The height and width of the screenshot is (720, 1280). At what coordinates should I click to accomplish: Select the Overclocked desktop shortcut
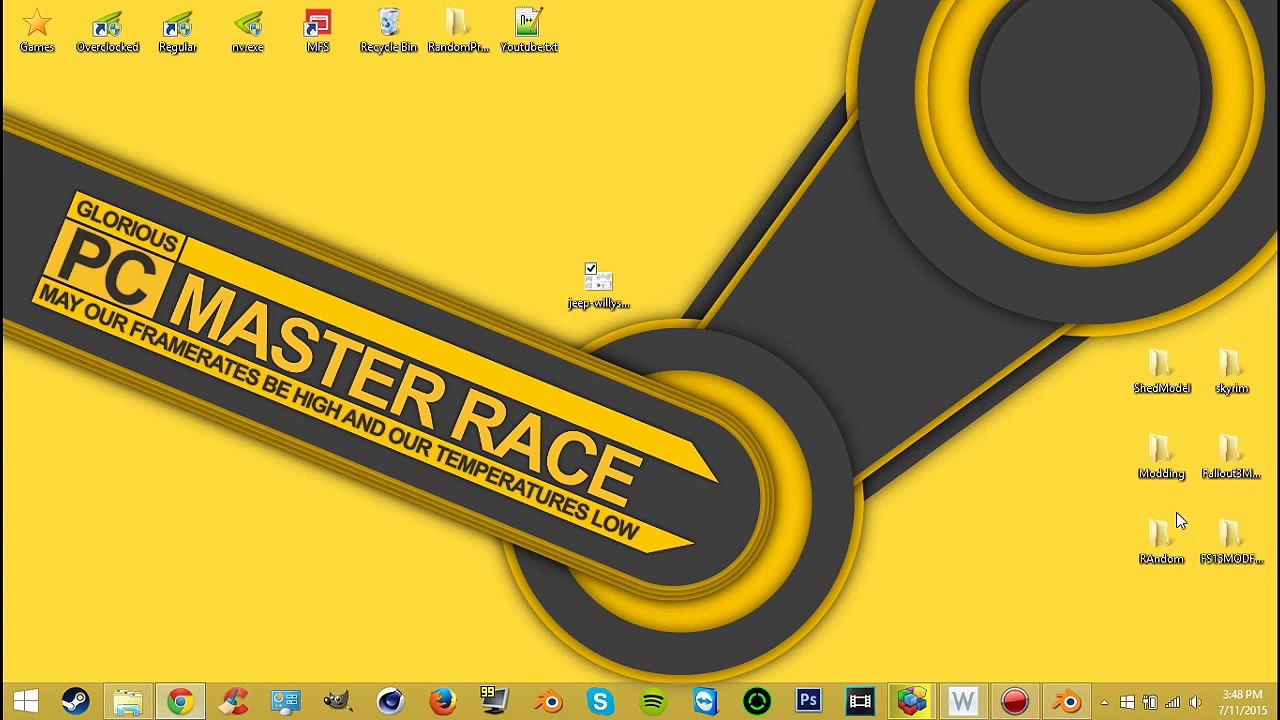tap(107, 30)
